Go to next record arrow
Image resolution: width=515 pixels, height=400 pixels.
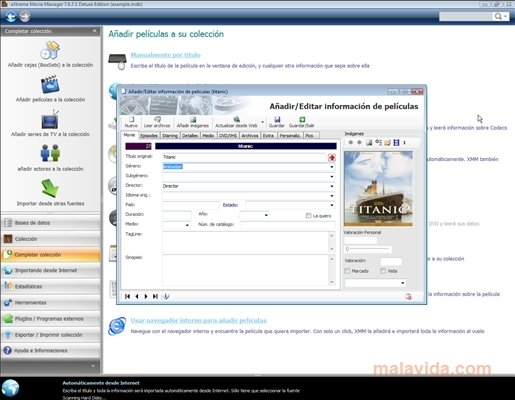(x=146, y=296)
